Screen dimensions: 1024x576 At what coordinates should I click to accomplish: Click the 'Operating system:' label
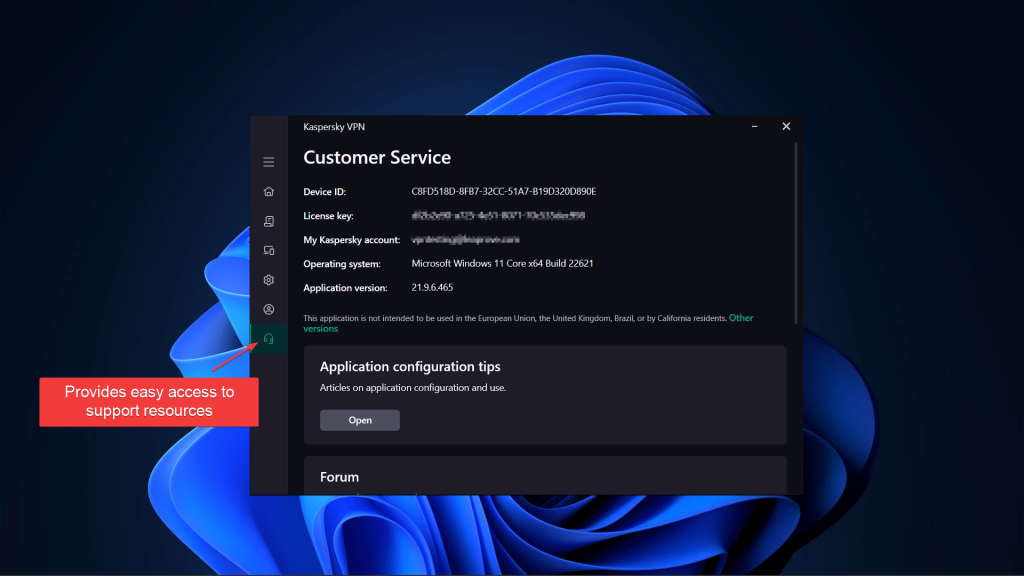(342, 264)
